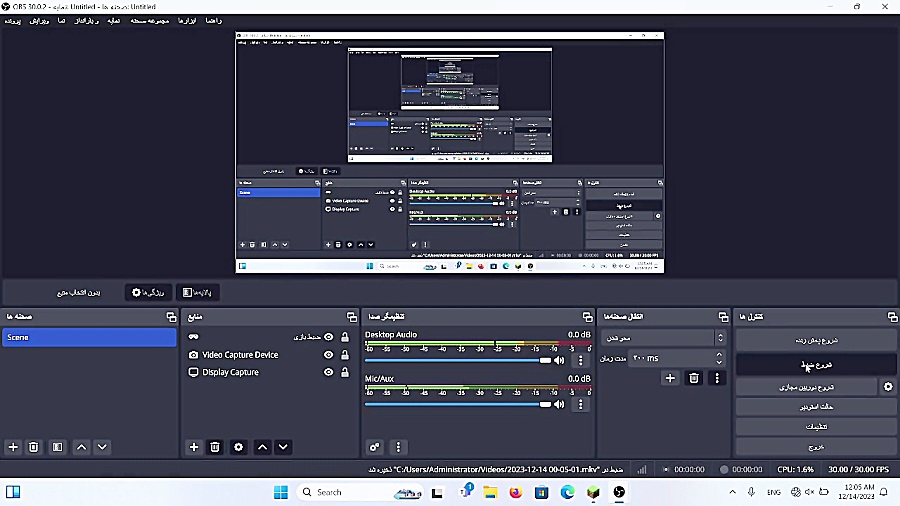900x506 pixels.
Task: Hide the Display Capture source
Action: coord(328,372)
